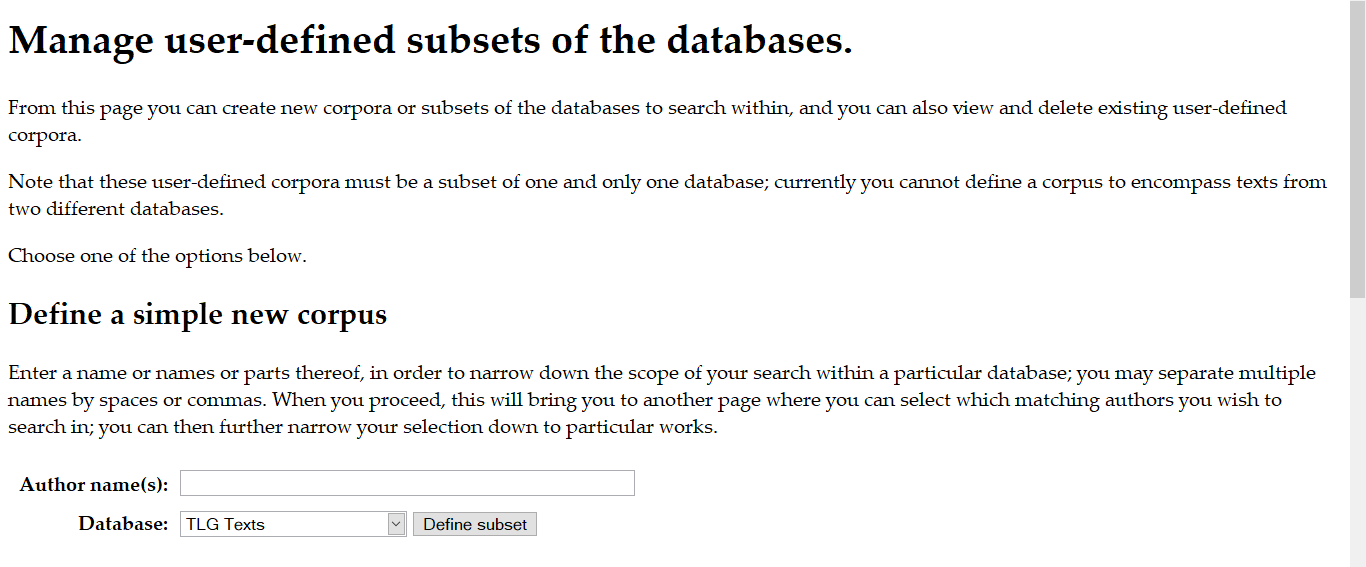This screenshot has width=1366, height=567.
Task: Select the 'TLG Texts' value text in the combo box
Action: tap(225, 524)
